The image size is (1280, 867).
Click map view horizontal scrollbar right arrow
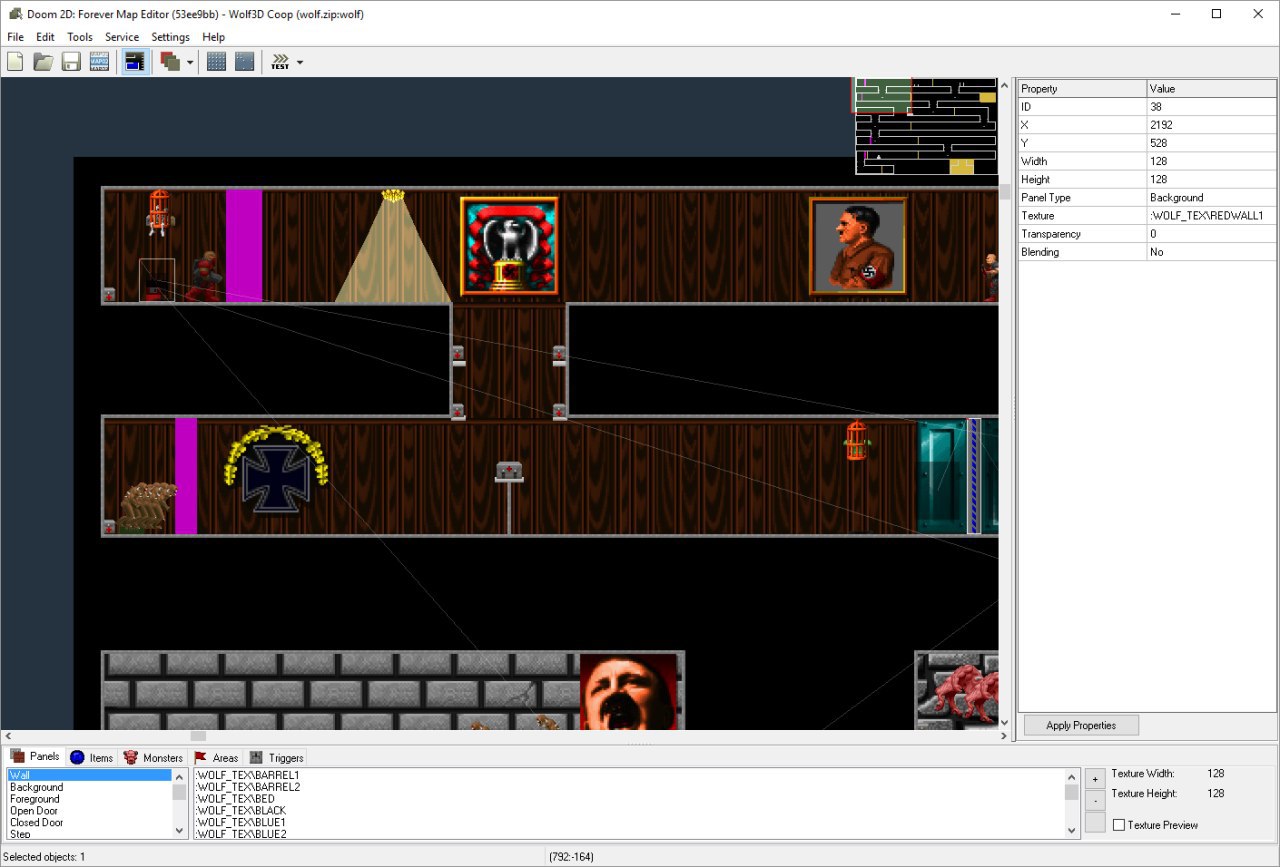[1005, 737]
